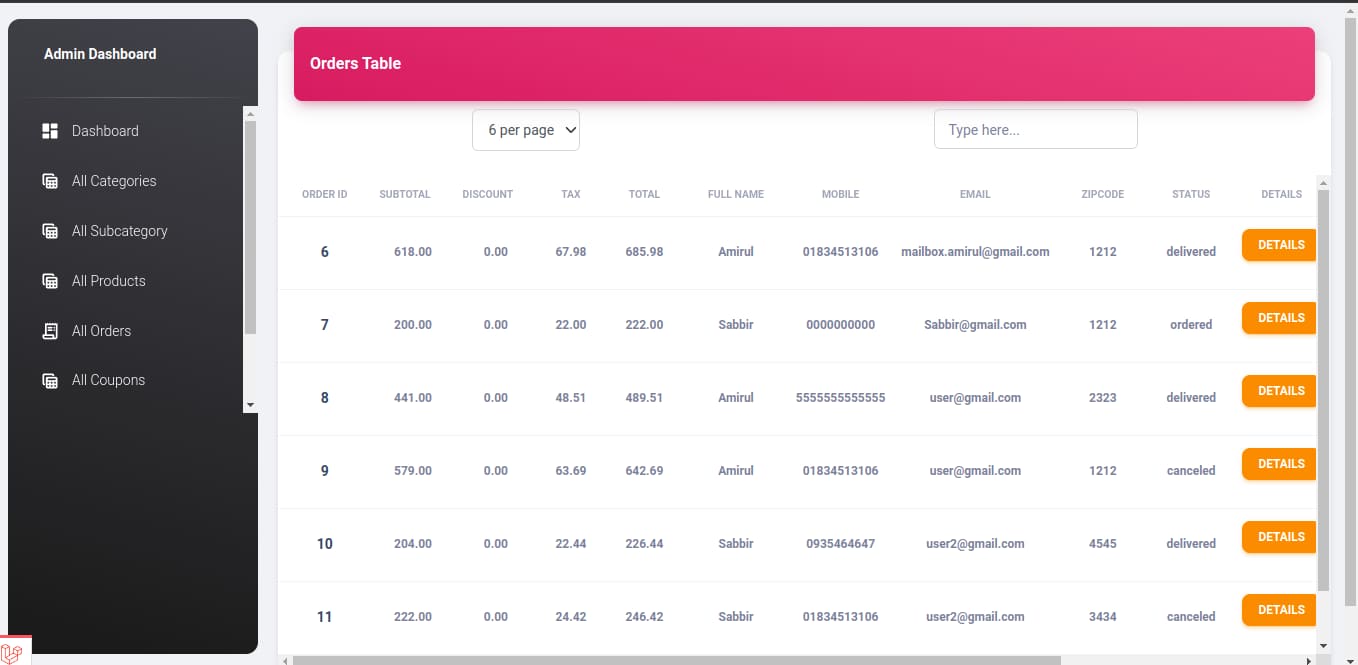Click the 'Type here...' search field
This screenshot has height=665, width=1358.
pos(1035,129)
